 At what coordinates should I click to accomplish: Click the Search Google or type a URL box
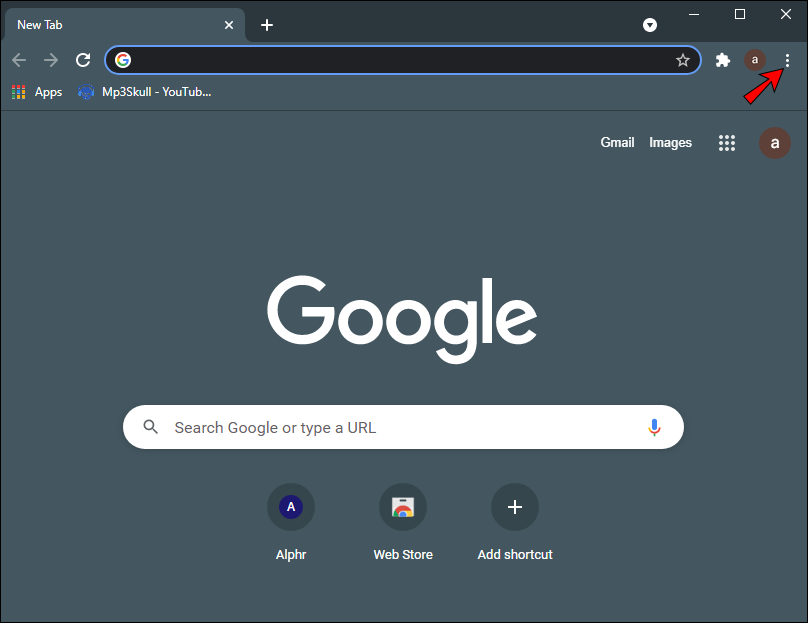pos(403,427)
